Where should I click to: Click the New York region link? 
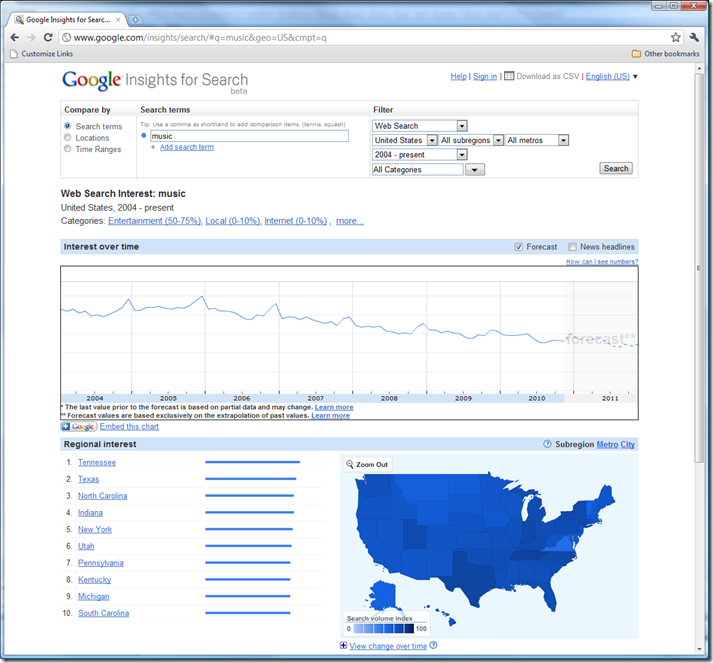point(95,530)
